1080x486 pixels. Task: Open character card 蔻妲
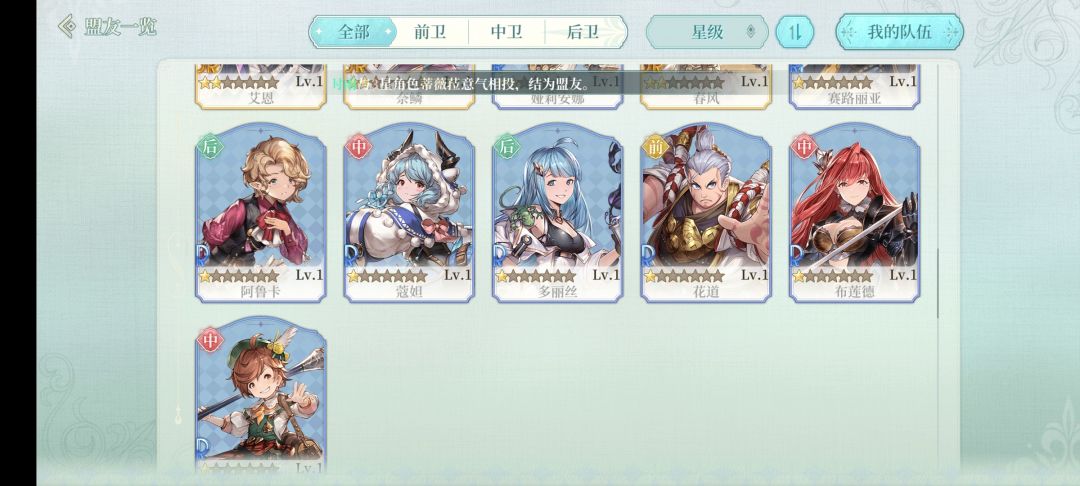(x=409, y=213)
